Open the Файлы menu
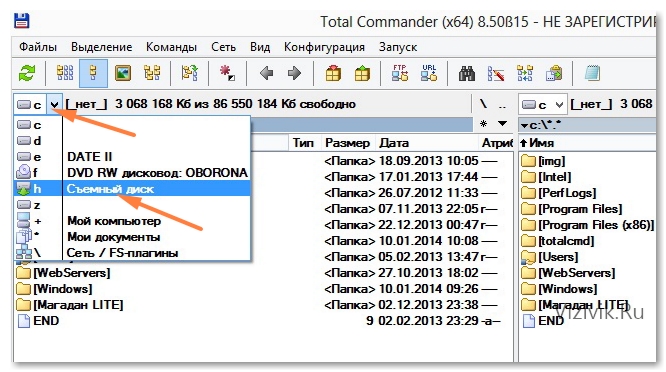Viewport: 666px width, 372px height. [38, 47]
